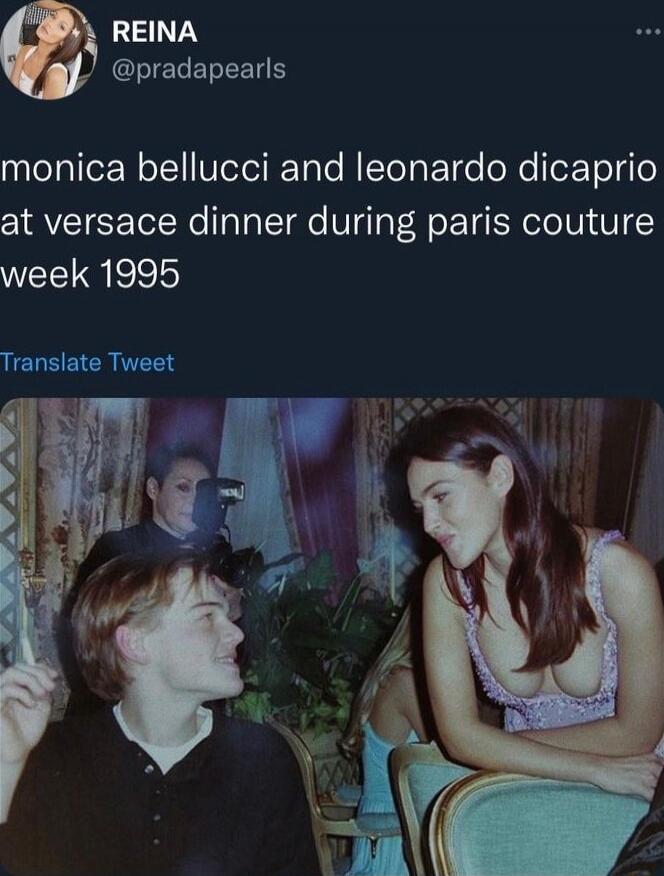Image resolution: width=664 pixels, height=876 pixels.
Task: Open the three-dot more options menu
Action: [648, 31]
